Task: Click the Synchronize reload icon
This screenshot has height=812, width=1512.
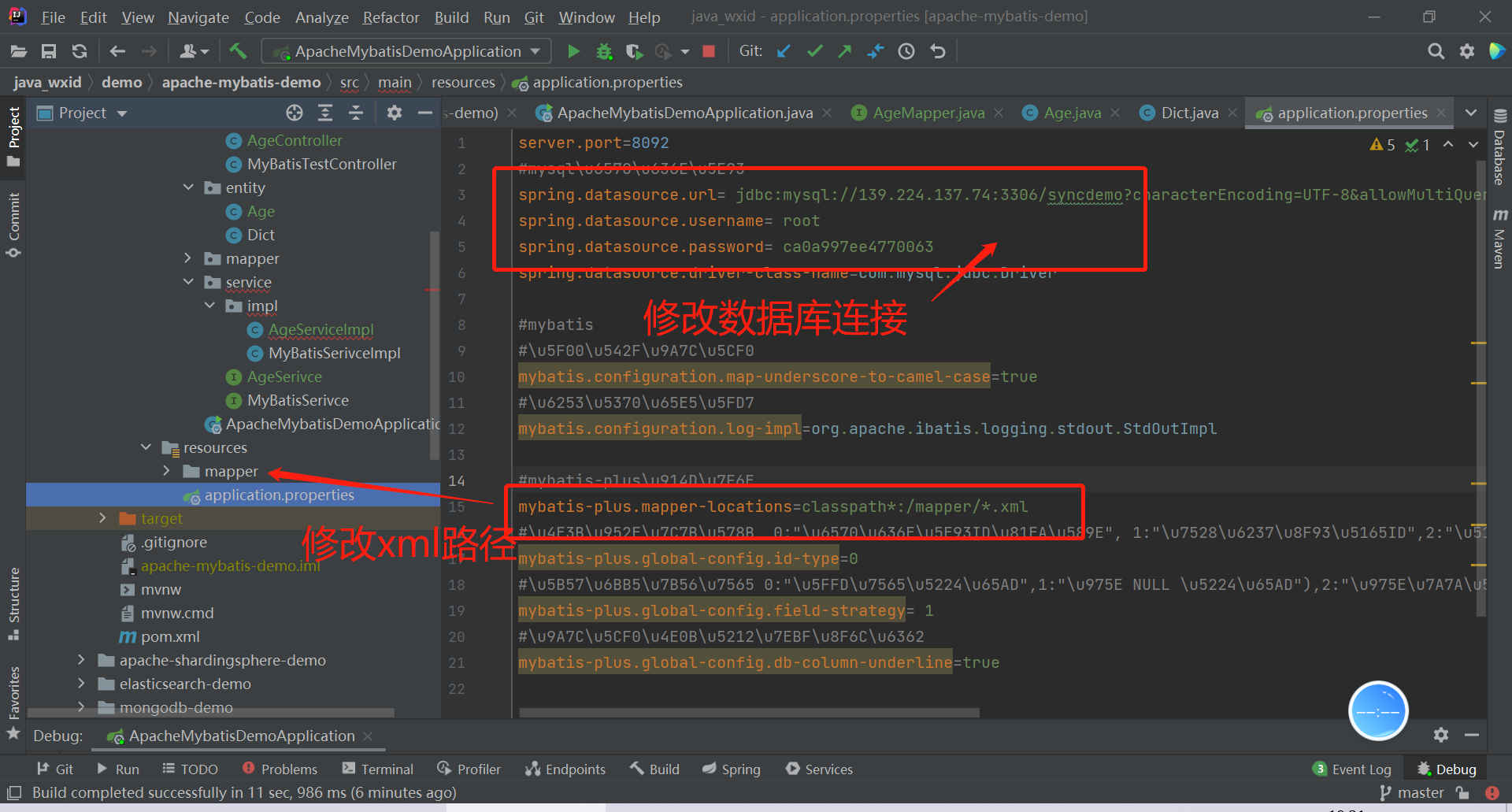Action: pos(80,51)
